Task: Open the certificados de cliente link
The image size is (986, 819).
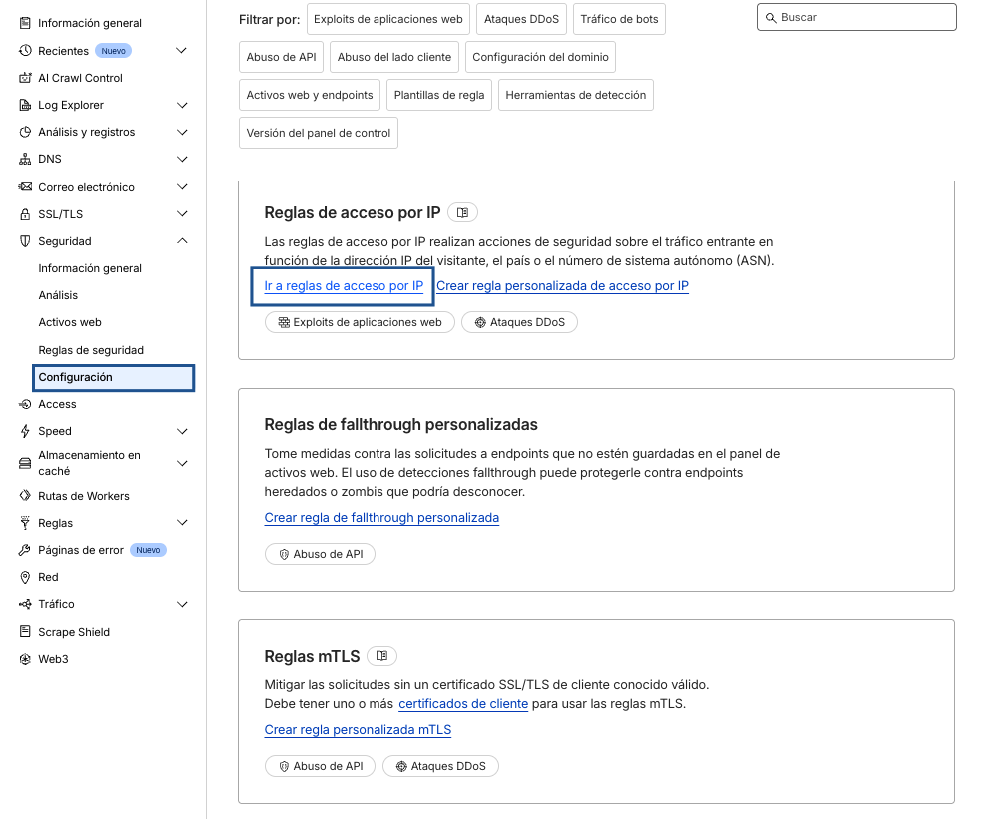Action: pyautogui.click(x=463, y=704)
